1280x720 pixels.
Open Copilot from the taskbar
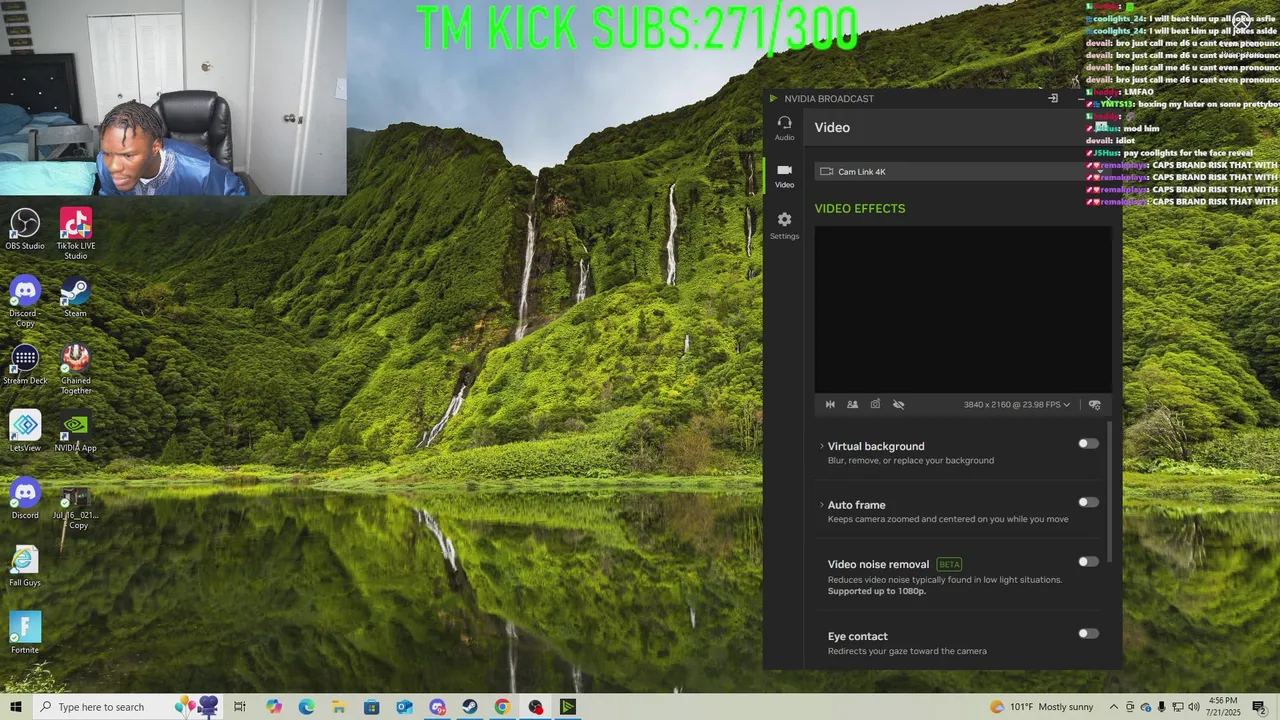pyautogui.click(x=274, y=707)
